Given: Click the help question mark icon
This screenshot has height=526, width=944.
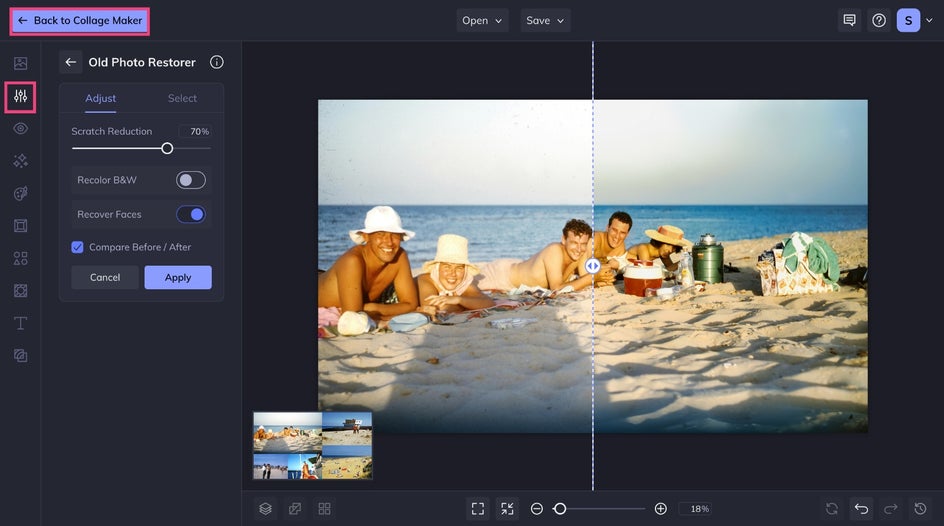Looking at the screenshot, I should pyautogui.click(x=879, y=20).
